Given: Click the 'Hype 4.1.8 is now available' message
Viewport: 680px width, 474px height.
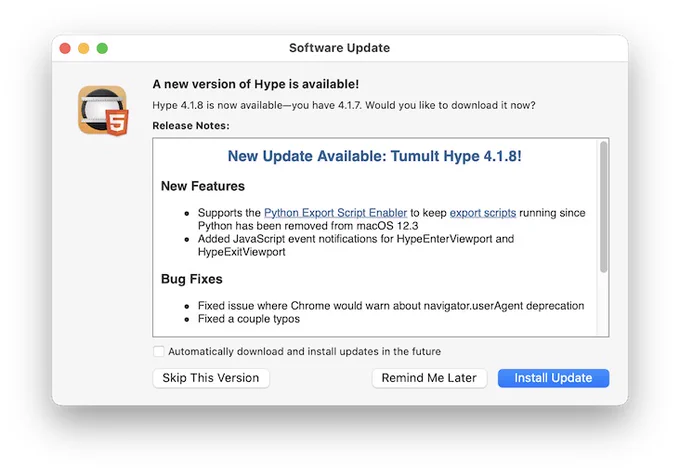Looking at the screenshot, I should coord(343,105).
